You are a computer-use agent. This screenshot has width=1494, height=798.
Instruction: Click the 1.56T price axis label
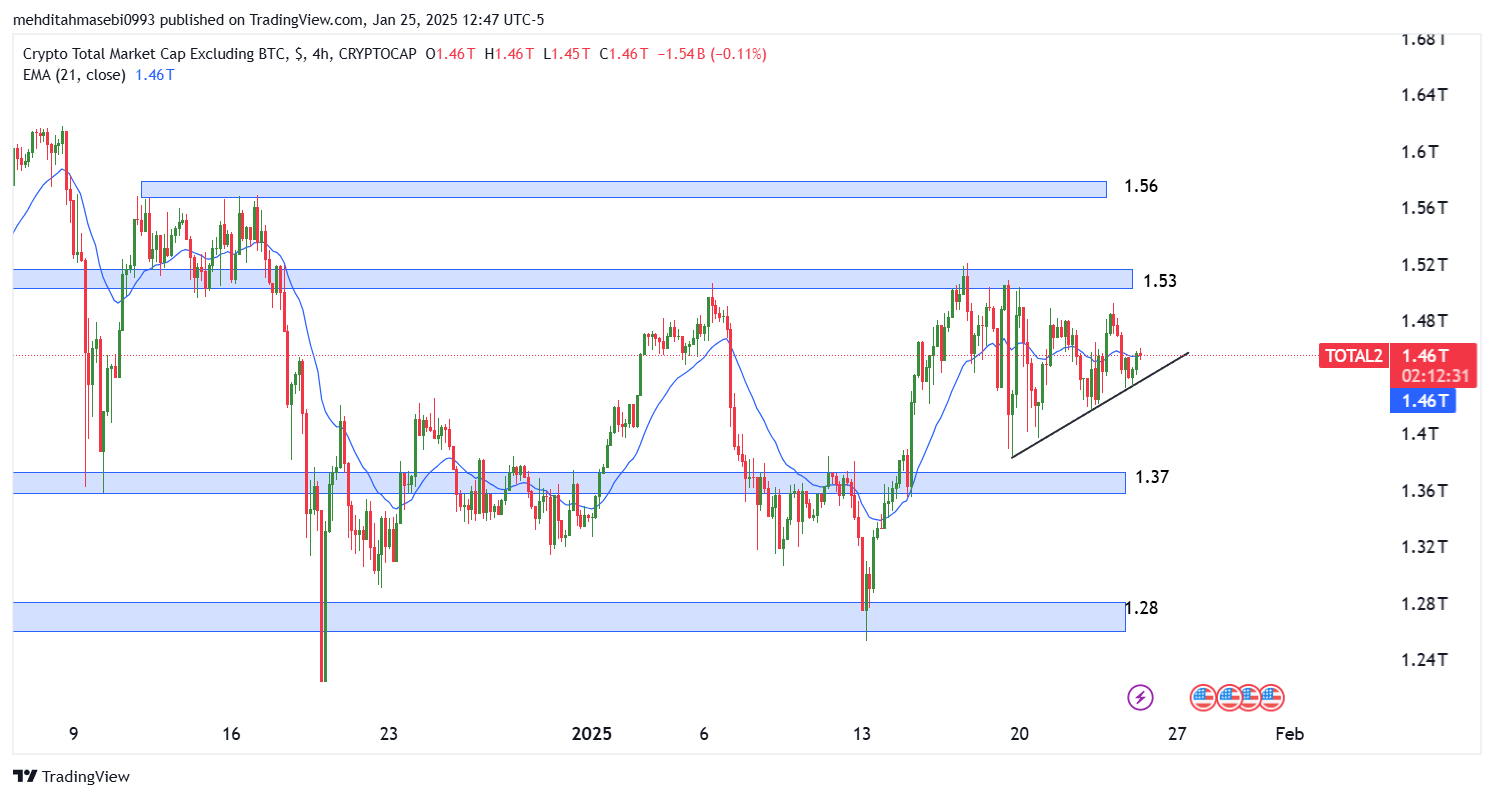1424,208
